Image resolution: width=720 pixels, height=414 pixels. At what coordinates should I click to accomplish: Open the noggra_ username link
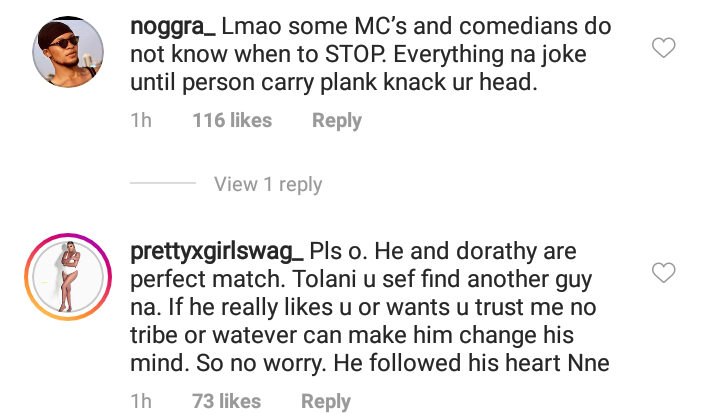tap(173, 27)
